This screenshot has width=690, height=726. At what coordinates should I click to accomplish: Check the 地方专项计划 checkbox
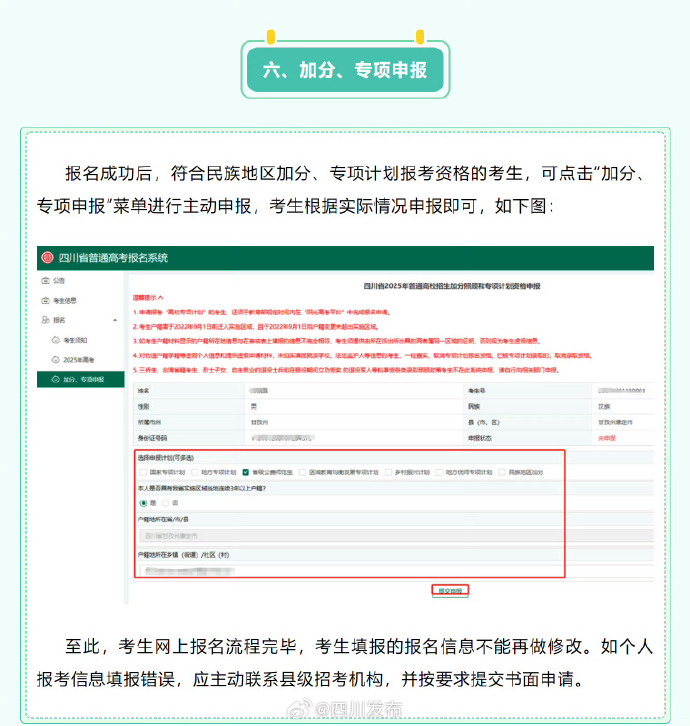click(x=194, y=472)
